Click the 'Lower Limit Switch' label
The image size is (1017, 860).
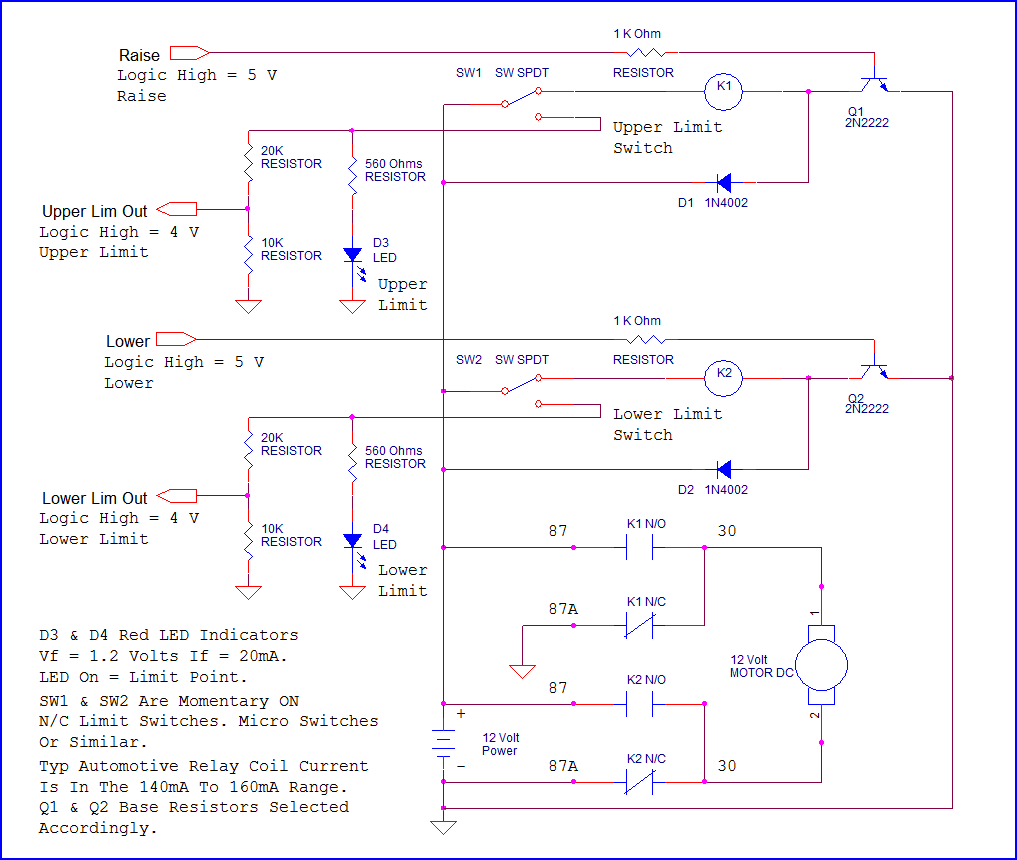coord(667,424)
